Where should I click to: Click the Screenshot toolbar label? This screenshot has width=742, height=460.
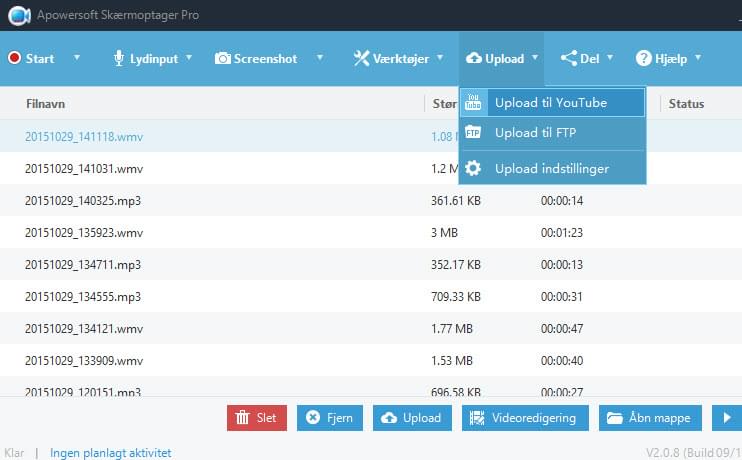pos(265,59)
